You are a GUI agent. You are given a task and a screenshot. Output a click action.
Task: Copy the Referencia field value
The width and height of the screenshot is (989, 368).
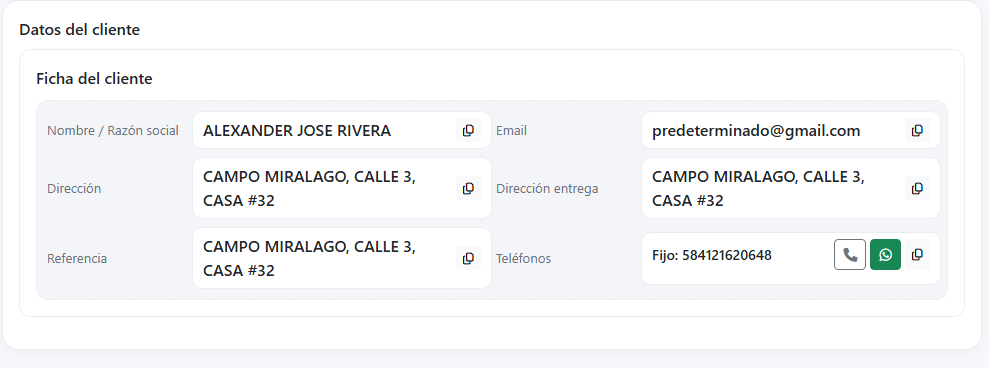(x=468, y=258)
